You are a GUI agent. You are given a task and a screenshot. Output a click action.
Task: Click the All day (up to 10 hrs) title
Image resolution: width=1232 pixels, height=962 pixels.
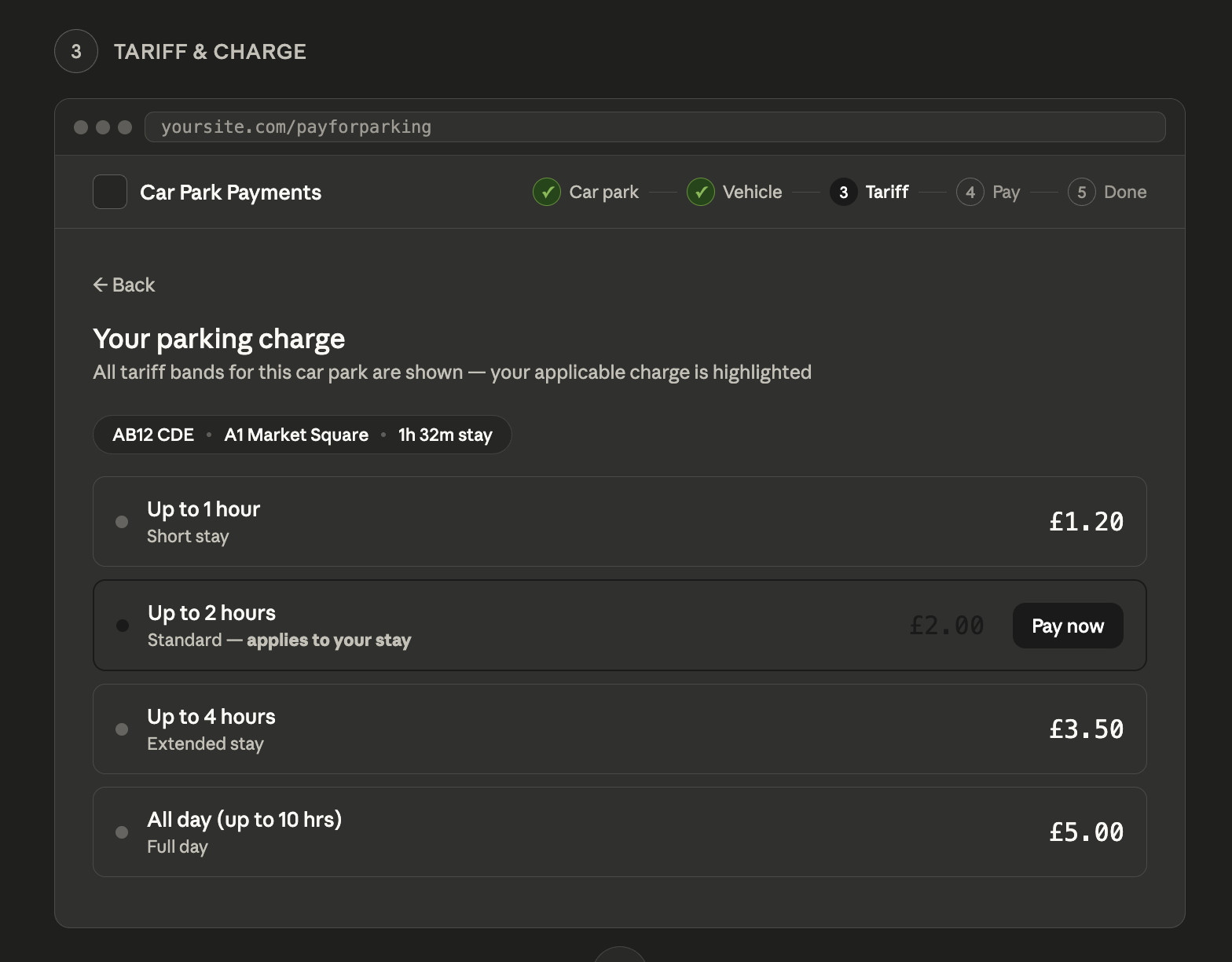tap(244, 820)
